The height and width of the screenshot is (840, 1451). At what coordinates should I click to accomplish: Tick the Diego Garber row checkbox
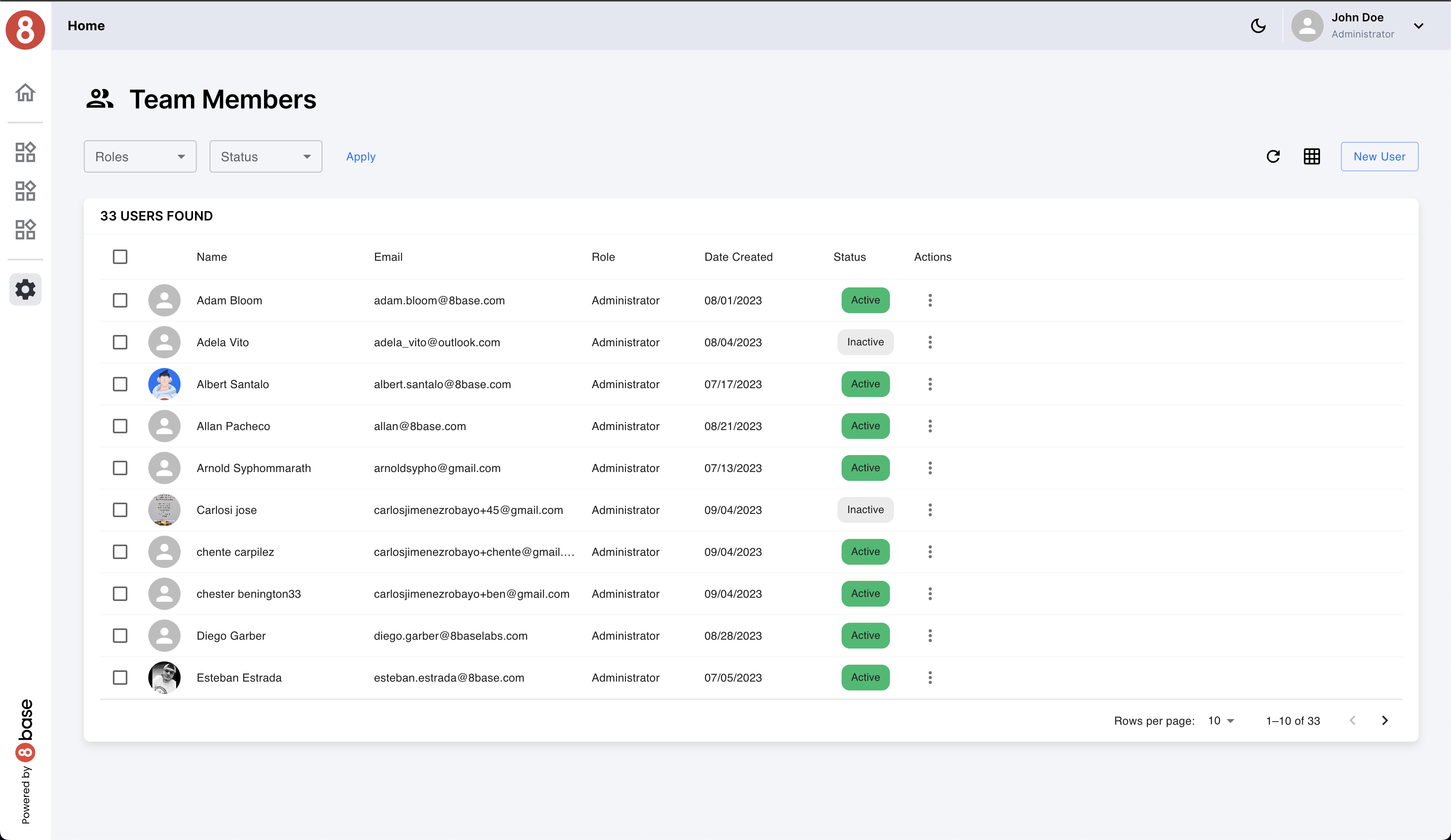click(120, 635)
